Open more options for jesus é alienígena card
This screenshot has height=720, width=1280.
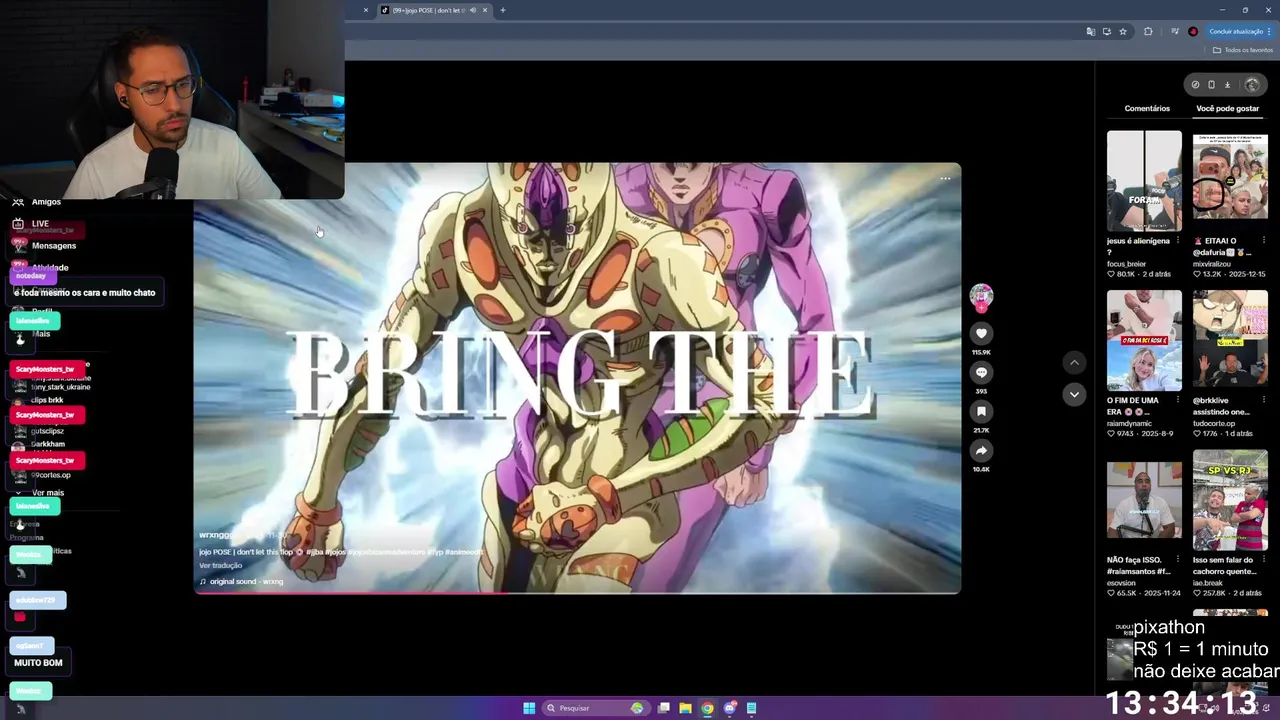1177,241
